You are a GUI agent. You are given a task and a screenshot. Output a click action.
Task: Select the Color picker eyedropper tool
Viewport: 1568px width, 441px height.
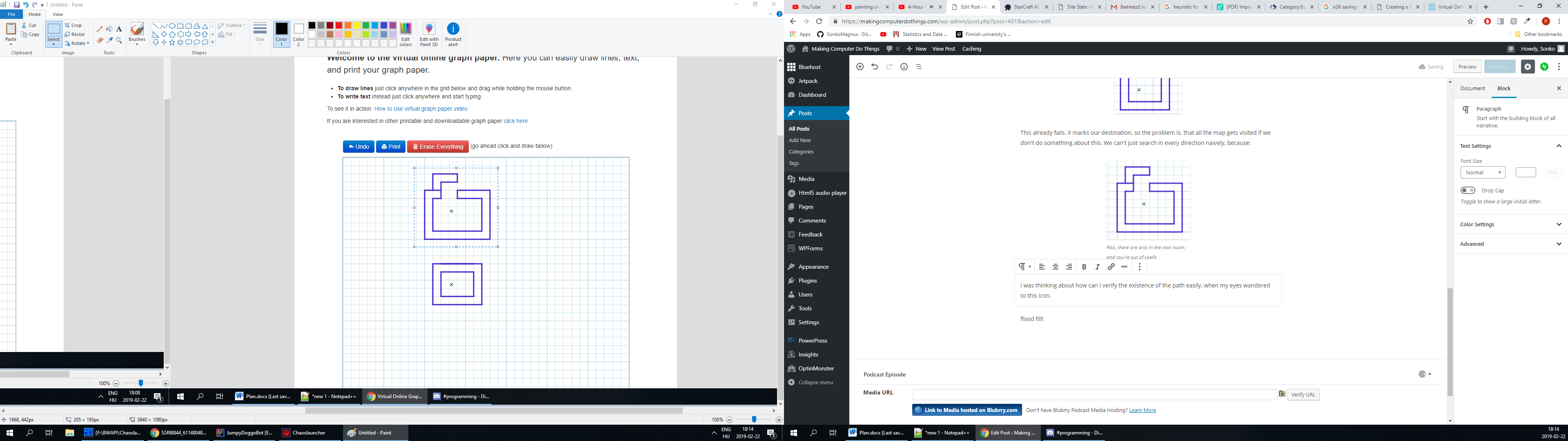tap(109, 41)
